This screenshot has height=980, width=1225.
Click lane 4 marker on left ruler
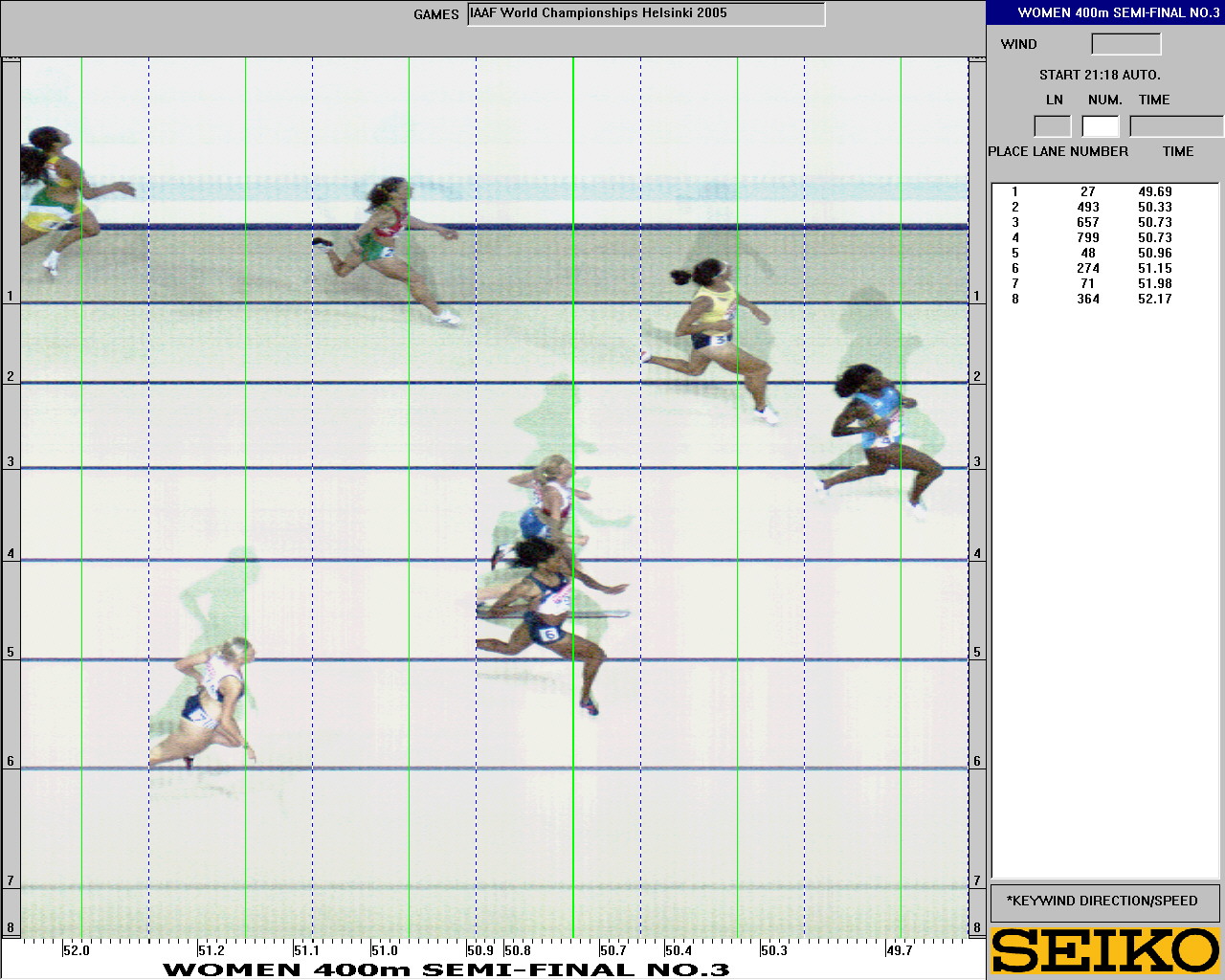pos(11,554)
